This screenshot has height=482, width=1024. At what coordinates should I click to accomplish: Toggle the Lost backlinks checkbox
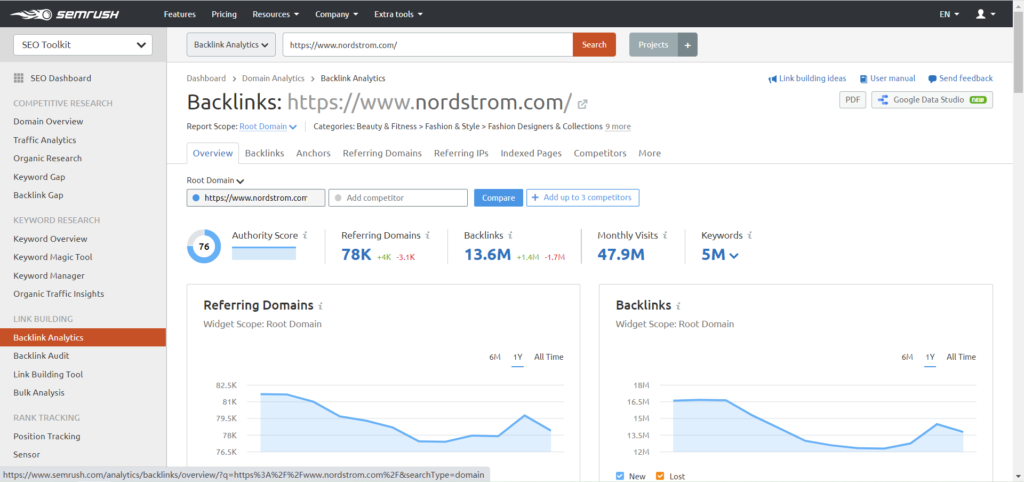(658, 476)
